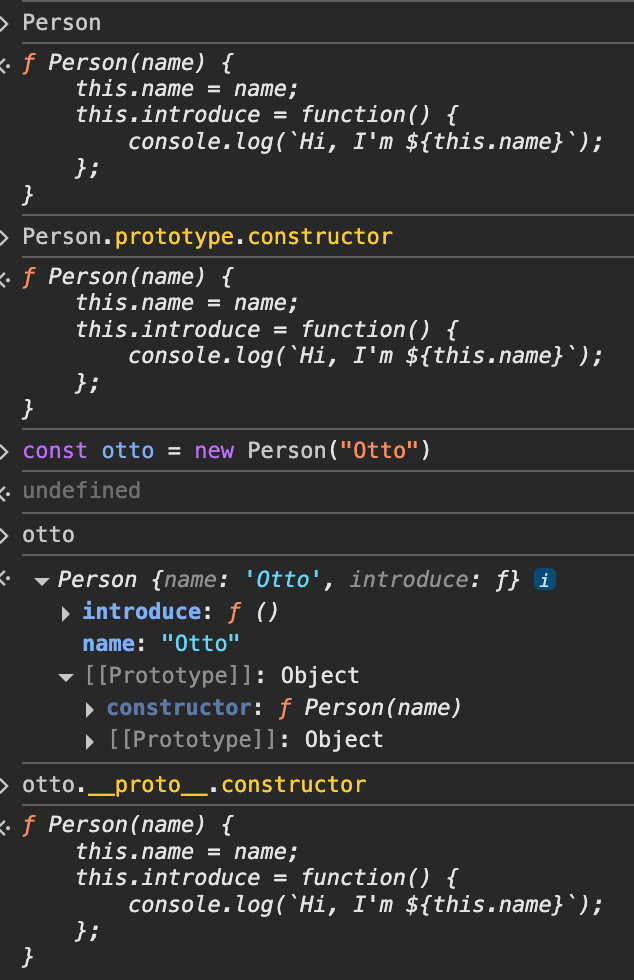The width and height of the screenshot is (634, 980).
Task: Click the 'constructor' property name label
Action: point(179,707)
